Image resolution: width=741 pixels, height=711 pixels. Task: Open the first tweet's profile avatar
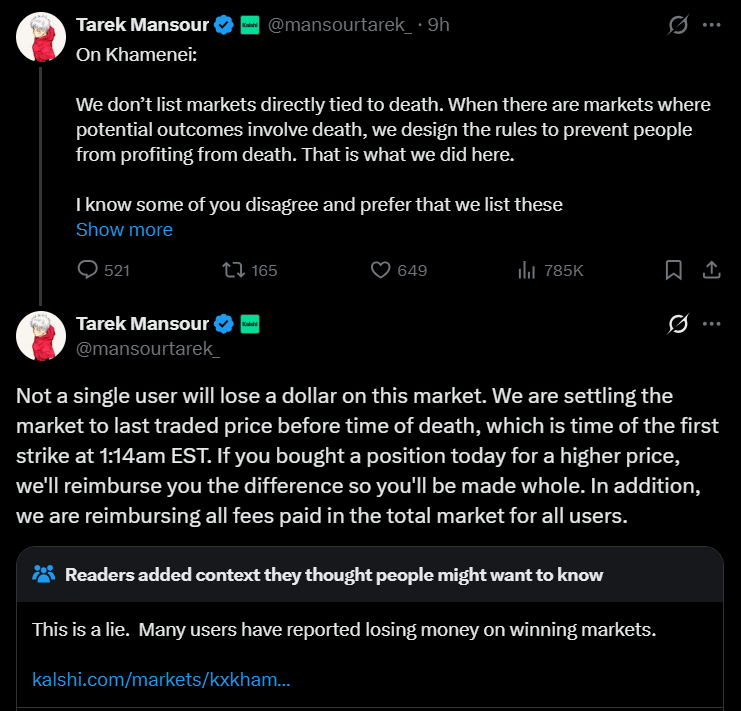tap(40, 38)
